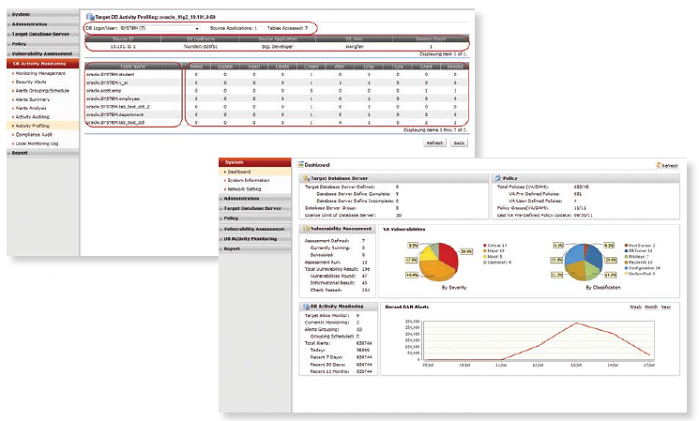This screenshot has width=699, height=421.
Task: Click the Select column header
Action: tap(196, 66)
